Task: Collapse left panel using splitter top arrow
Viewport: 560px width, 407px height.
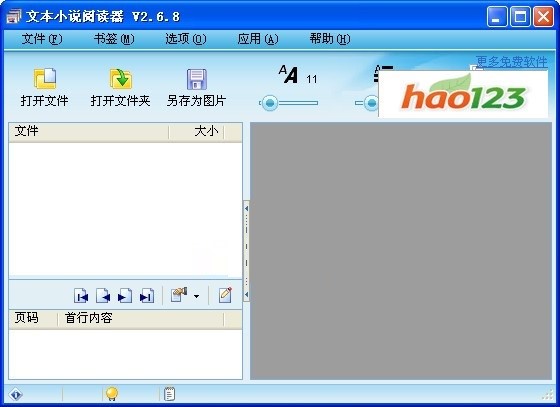Action: pyautogui.click(x=246, y=208)
